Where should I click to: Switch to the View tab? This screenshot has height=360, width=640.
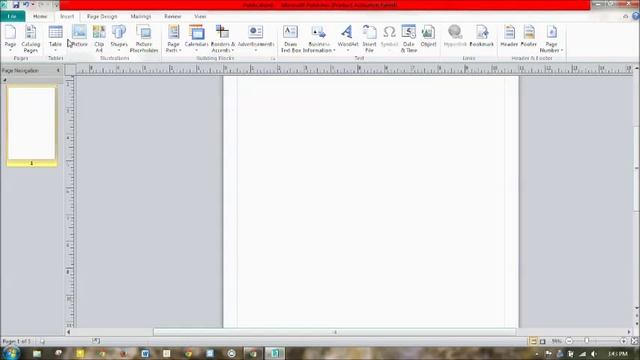(x=200, y=16)
